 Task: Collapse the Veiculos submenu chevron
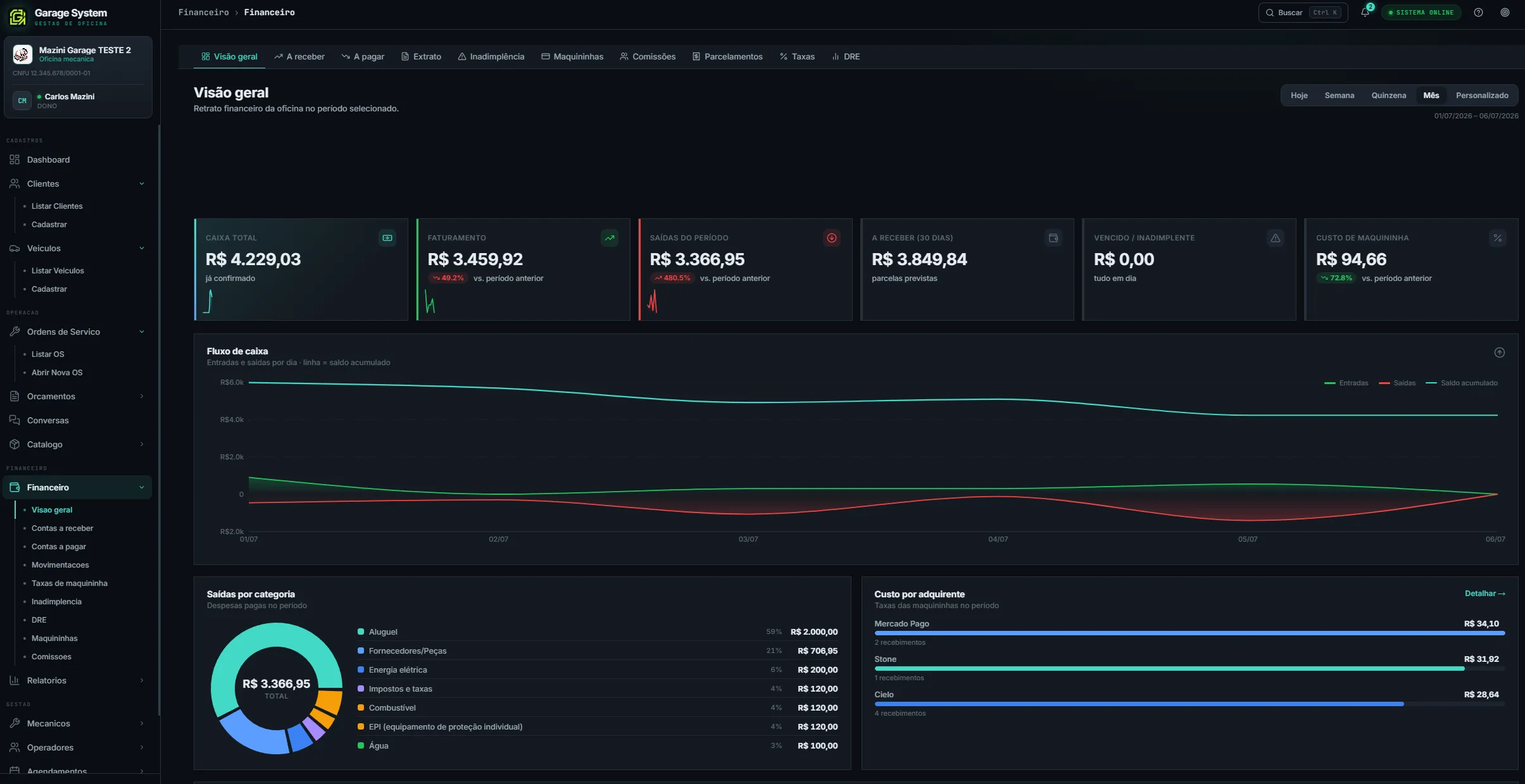pos(142,248)
